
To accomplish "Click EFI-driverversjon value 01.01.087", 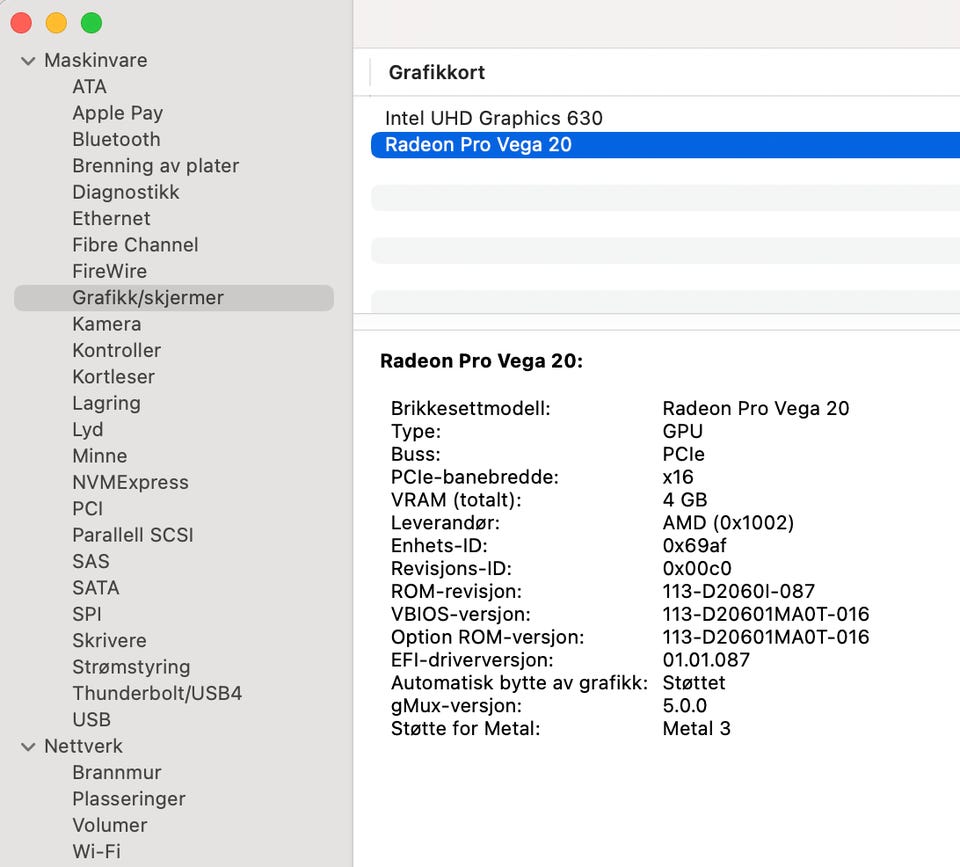I will click(706, 660).
